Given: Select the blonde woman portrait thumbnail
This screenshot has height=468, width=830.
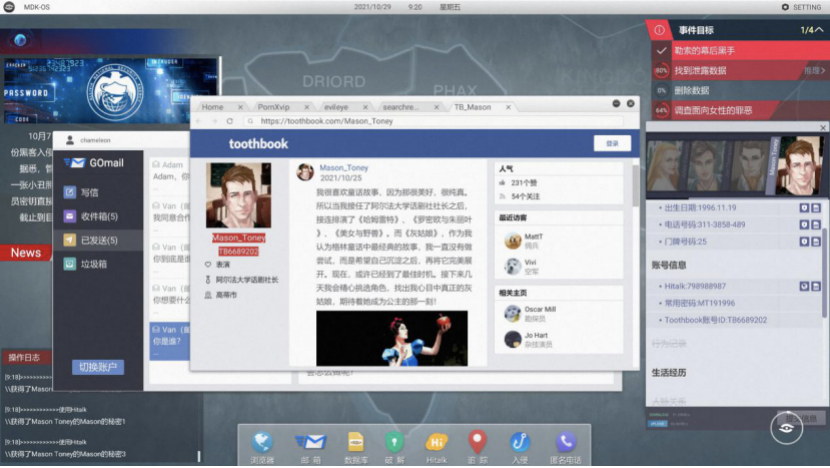Looking at the screenshot, I should point(666,166).
